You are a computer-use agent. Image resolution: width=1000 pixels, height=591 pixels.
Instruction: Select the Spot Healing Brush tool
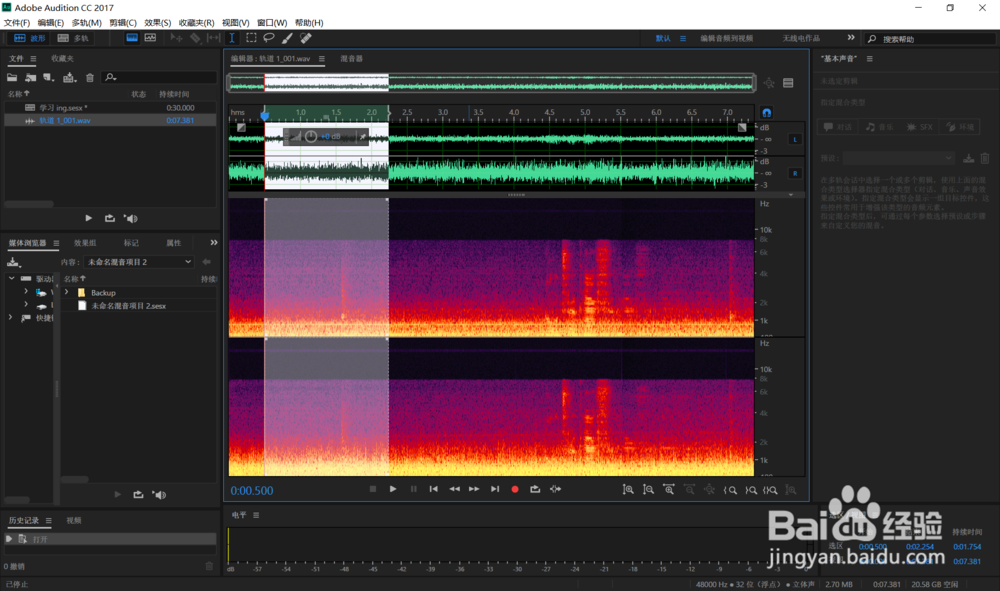[305, 38]
